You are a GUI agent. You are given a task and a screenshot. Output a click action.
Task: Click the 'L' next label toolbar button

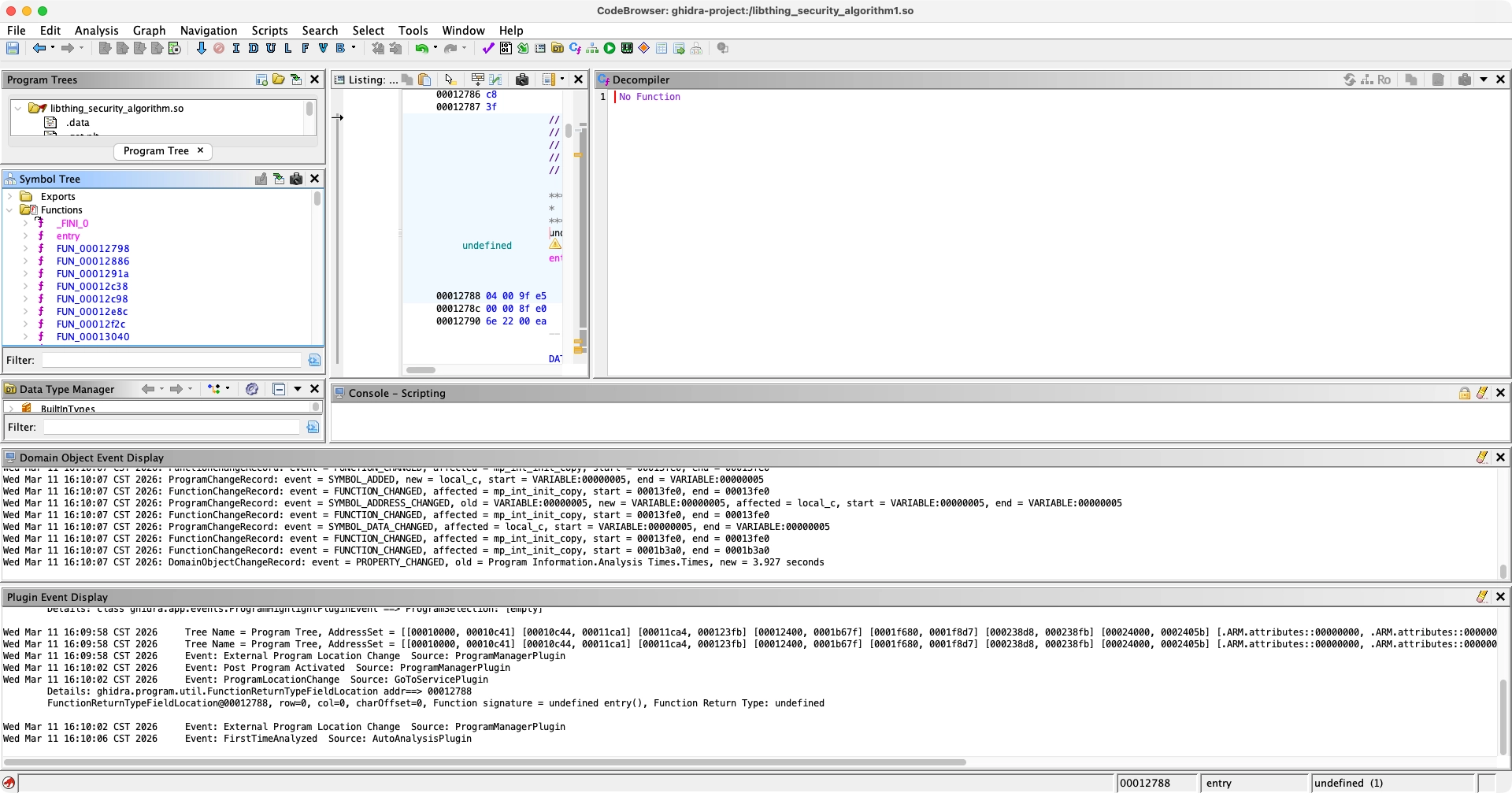coord(288,48)
